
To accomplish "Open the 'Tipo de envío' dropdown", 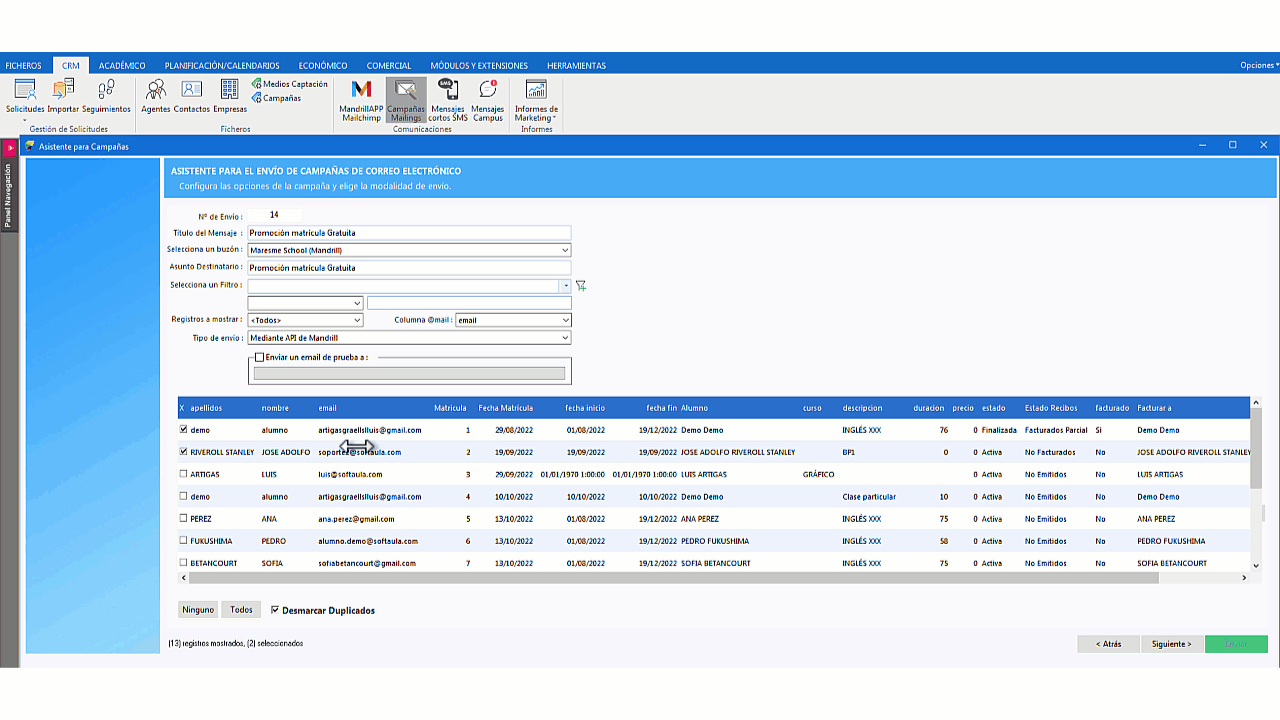I will point(565,338).
